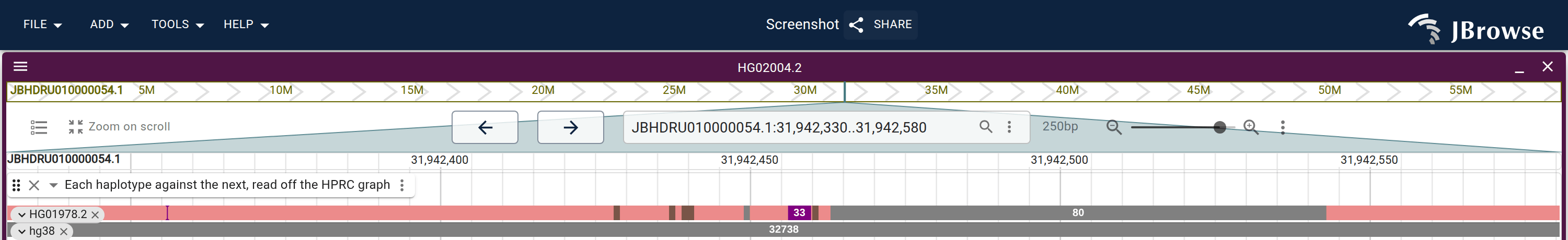Click the 31,942,550 coordinate label
Image resolution: width=1568 pixels, height=240 pixels.
[1369, 160]
